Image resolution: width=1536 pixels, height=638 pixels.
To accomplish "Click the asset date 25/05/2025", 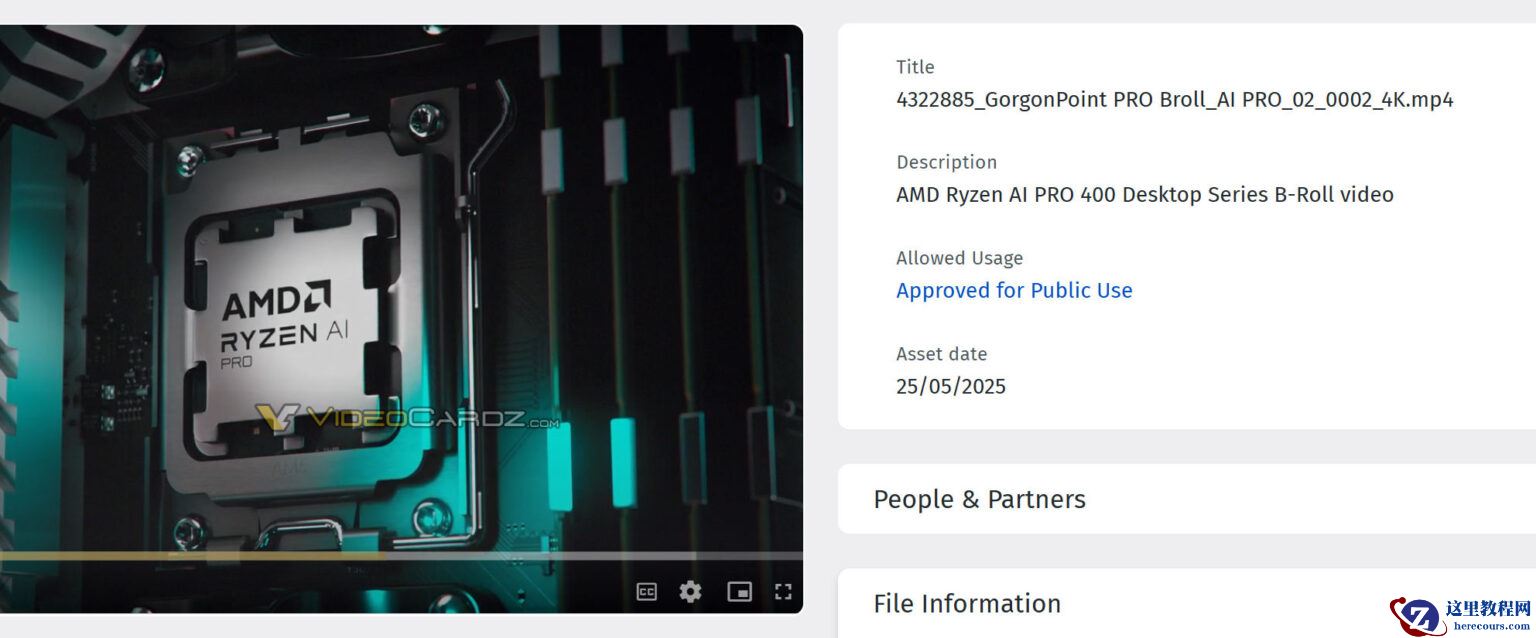I will [x=951, y=386].
